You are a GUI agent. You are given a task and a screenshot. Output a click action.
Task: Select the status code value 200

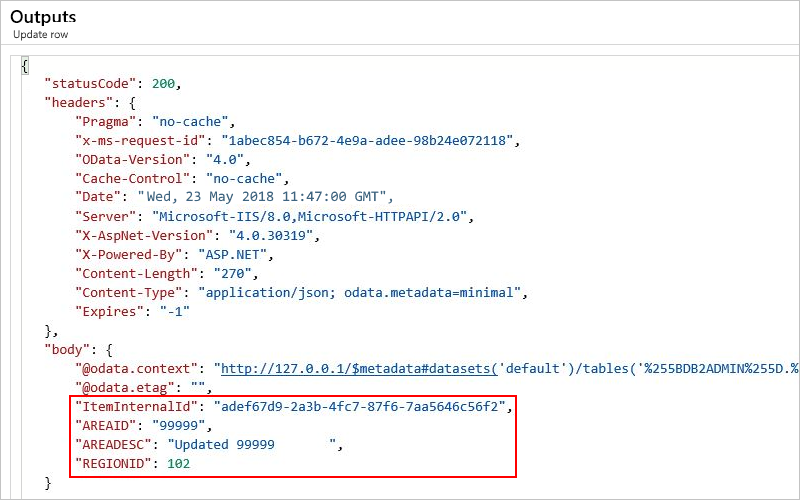click(x=163, y=84)
